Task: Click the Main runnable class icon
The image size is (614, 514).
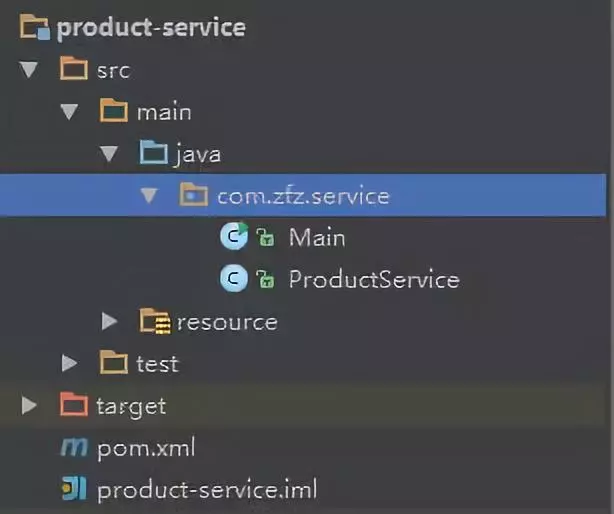Action: coord(234,236)
